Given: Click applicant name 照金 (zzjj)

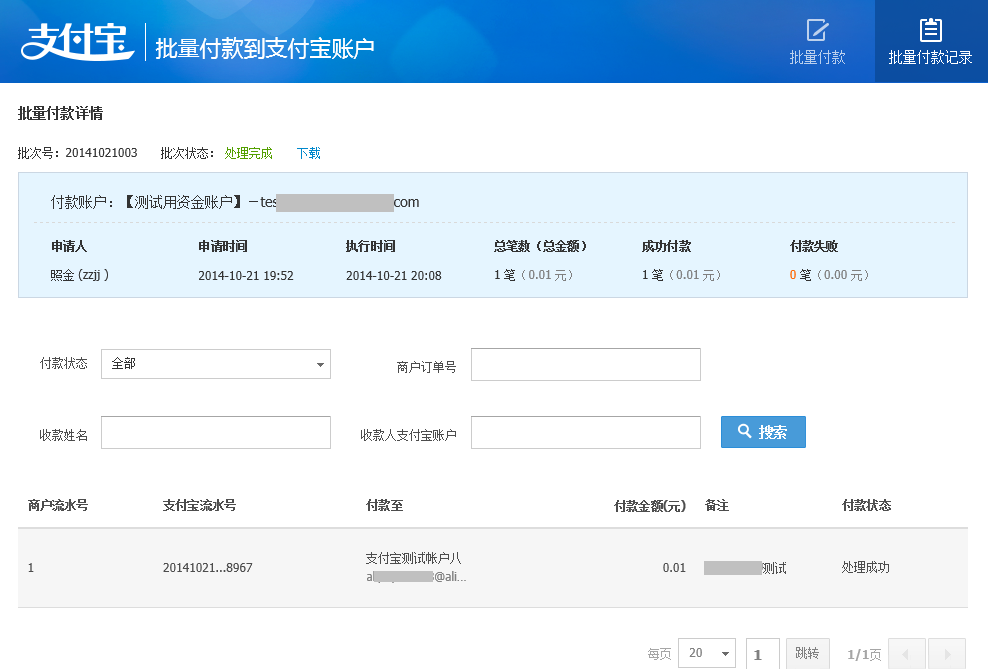Looking at the screenshot, I should pos(79,275).
